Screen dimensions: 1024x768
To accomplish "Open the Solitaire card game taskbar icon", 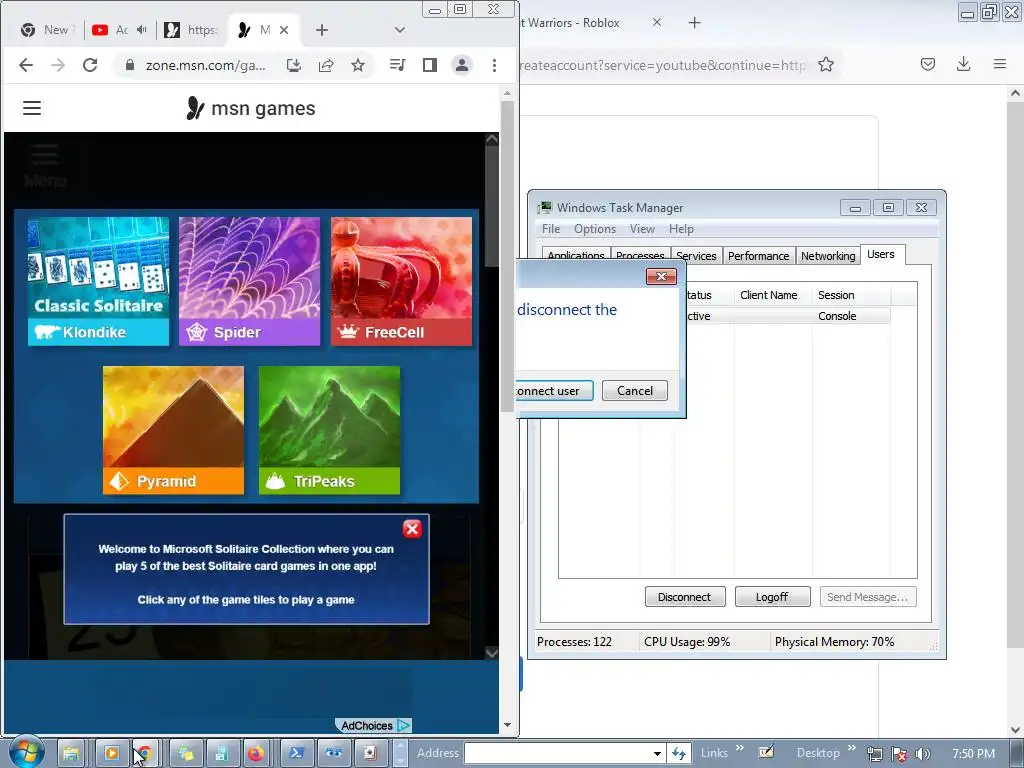I will click(370, 754).
